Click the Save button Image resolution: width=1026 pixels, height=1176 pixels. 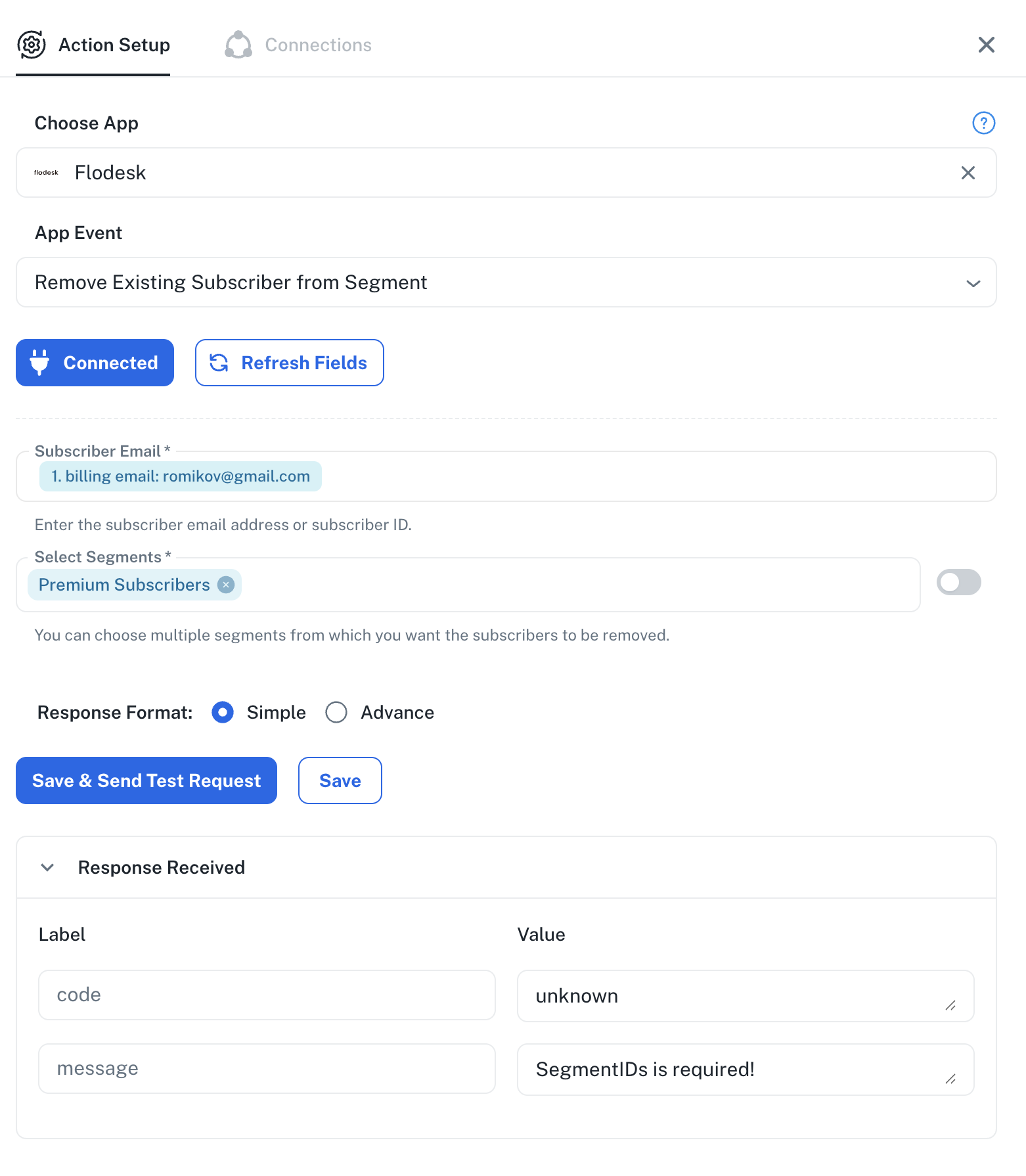[x=340, y=780]
